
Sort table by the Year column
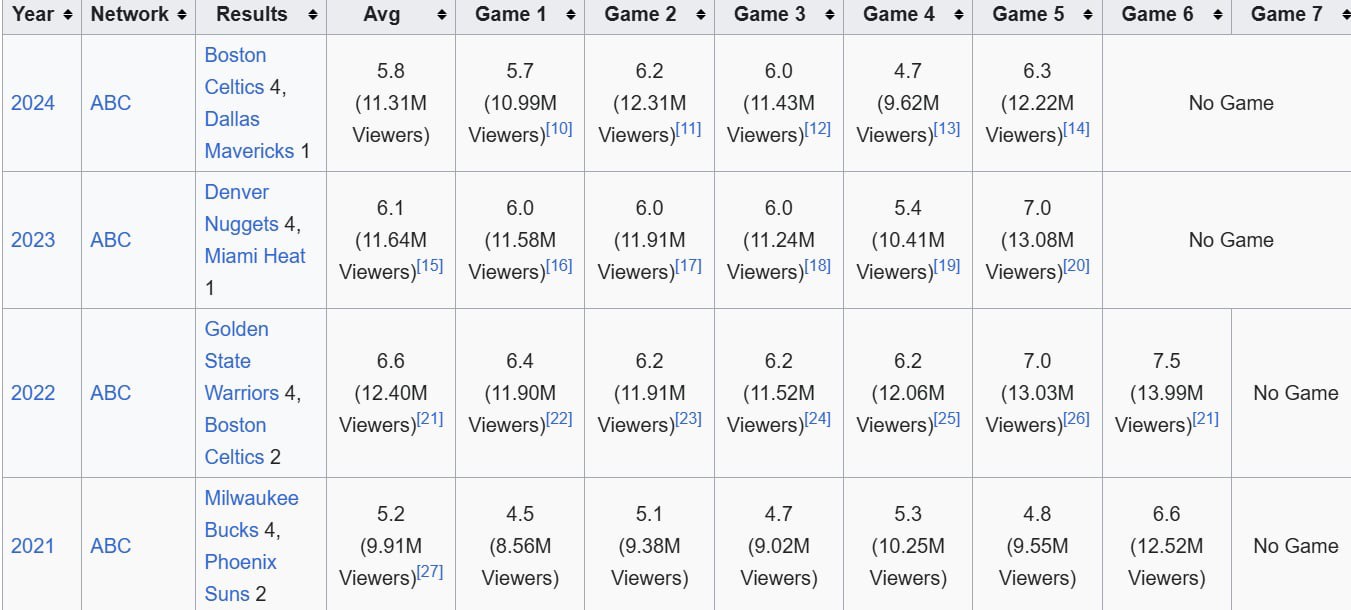[67, 15]
